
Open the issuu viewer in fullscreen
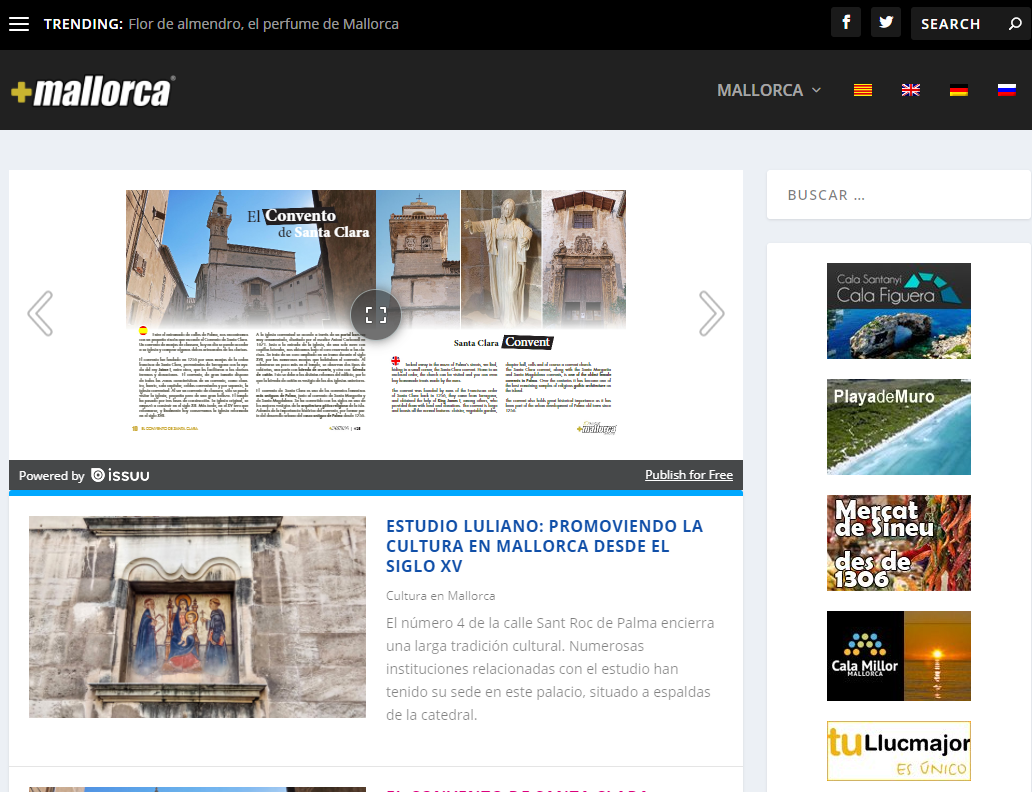(376, 315)
